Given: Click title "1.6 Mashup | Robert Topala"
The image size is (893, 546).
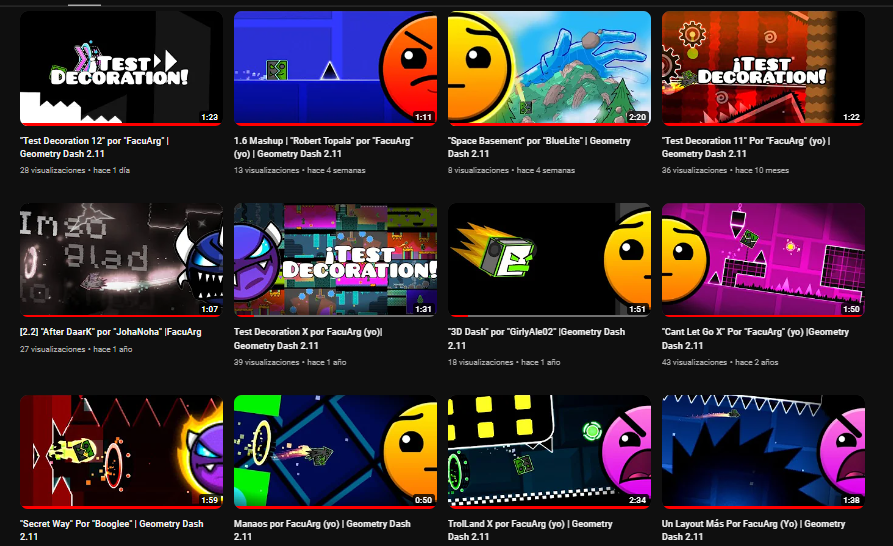Looking at the screenshot, I should pos(323,147).
